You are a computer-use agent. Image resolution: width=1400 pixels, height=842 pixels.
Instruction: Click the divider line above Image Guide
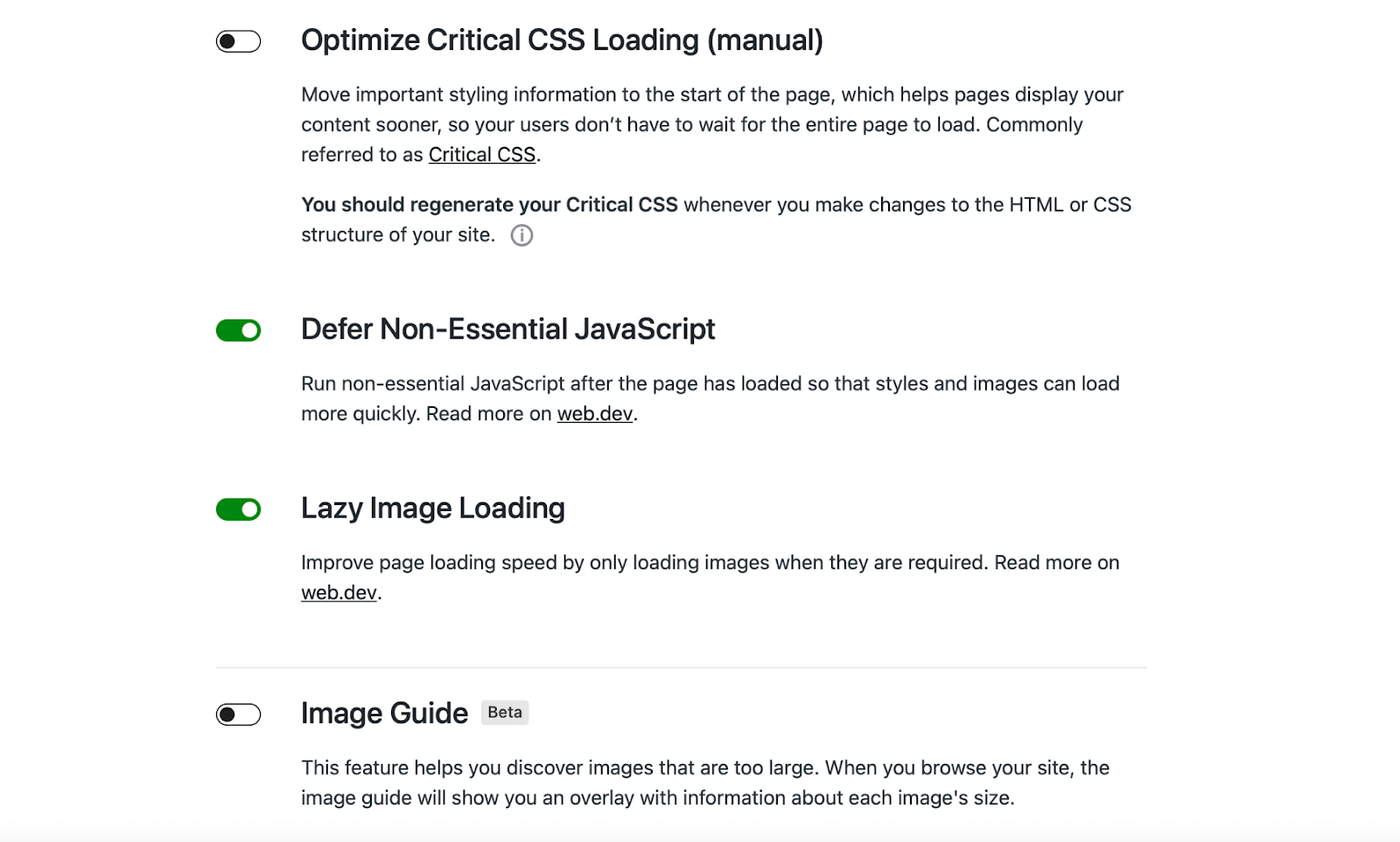(681, 668)
